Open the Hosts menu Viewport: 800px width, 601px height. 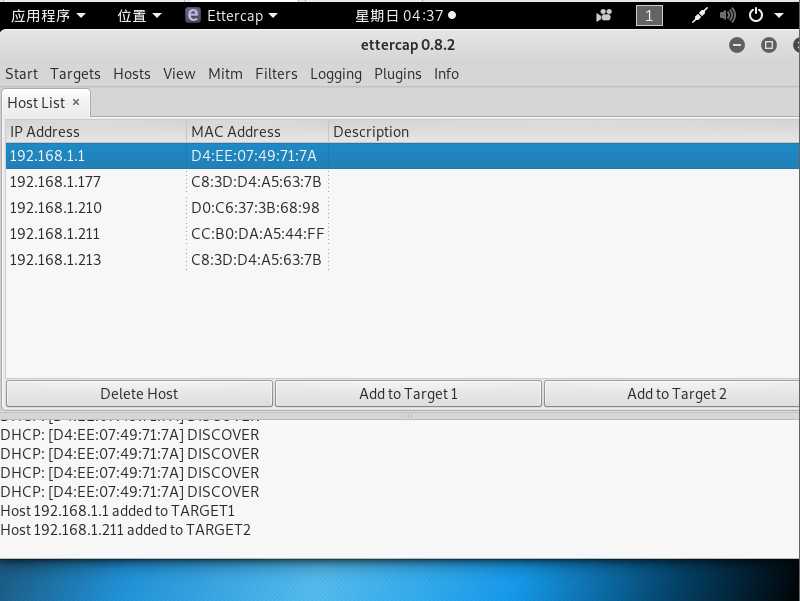coord(132,74)
